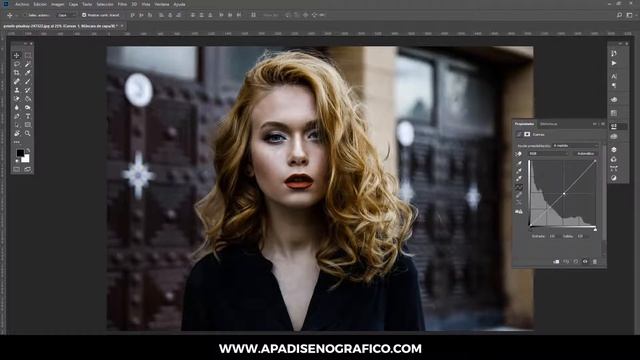This screenshot has width=640, height=360.
Task: Select the Quick Selection tool
Action: [28, 64]
